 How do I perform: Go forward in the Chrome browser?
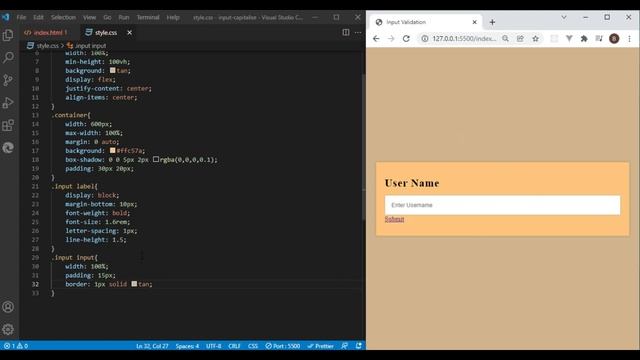click(x=391, y=38)
